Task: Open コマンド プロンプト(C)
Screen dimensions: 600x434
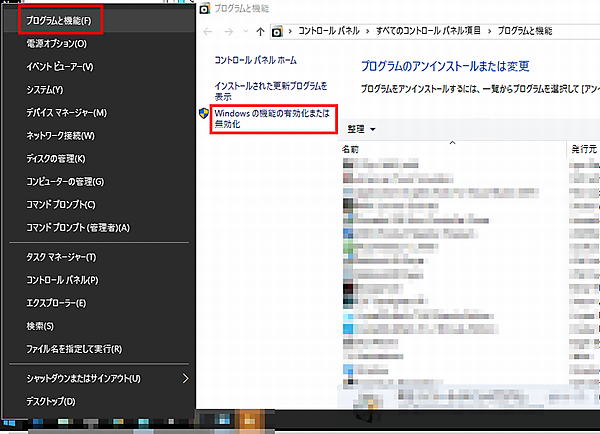Action: [61, 204]
